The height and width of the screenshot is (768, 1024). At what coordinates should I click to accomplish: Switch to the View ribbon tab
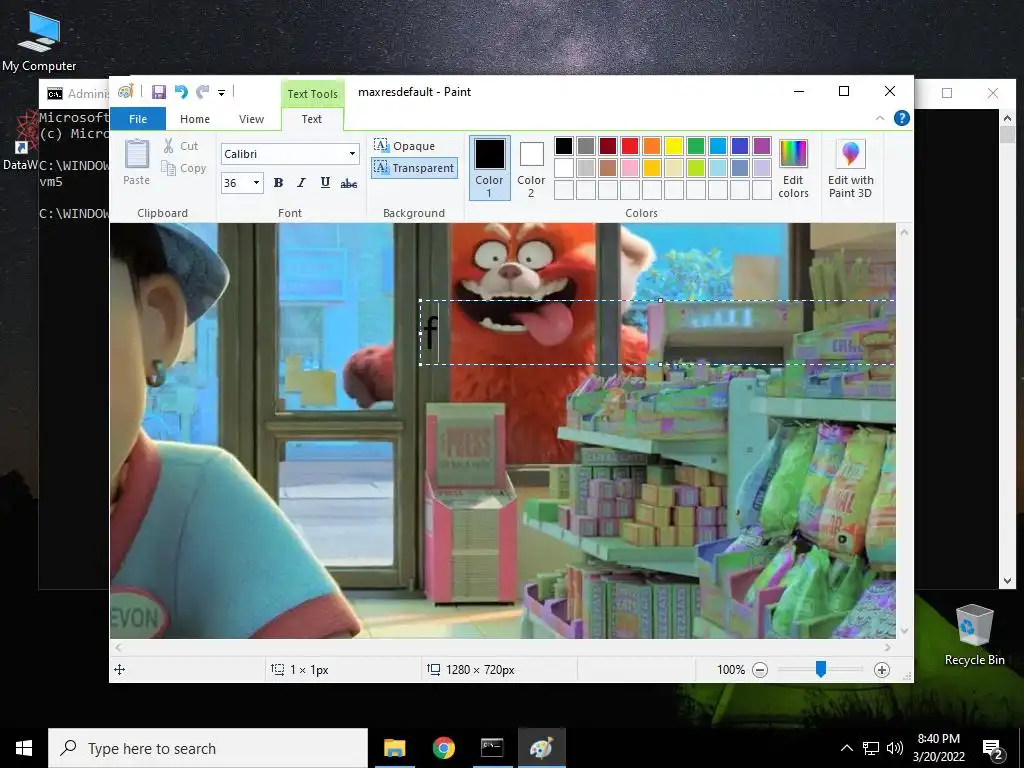click(x=251, y=119)
